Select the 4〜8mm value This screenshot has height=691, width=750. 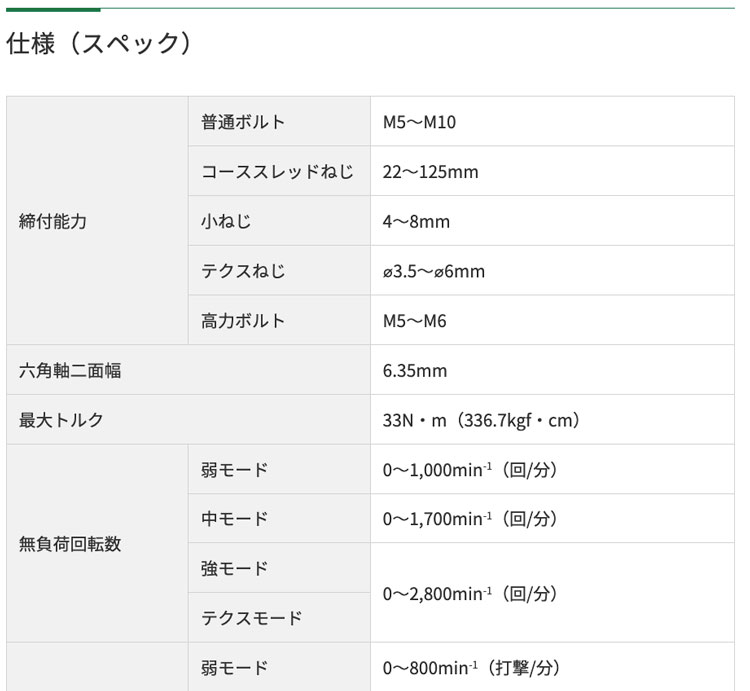pos(416,221)
